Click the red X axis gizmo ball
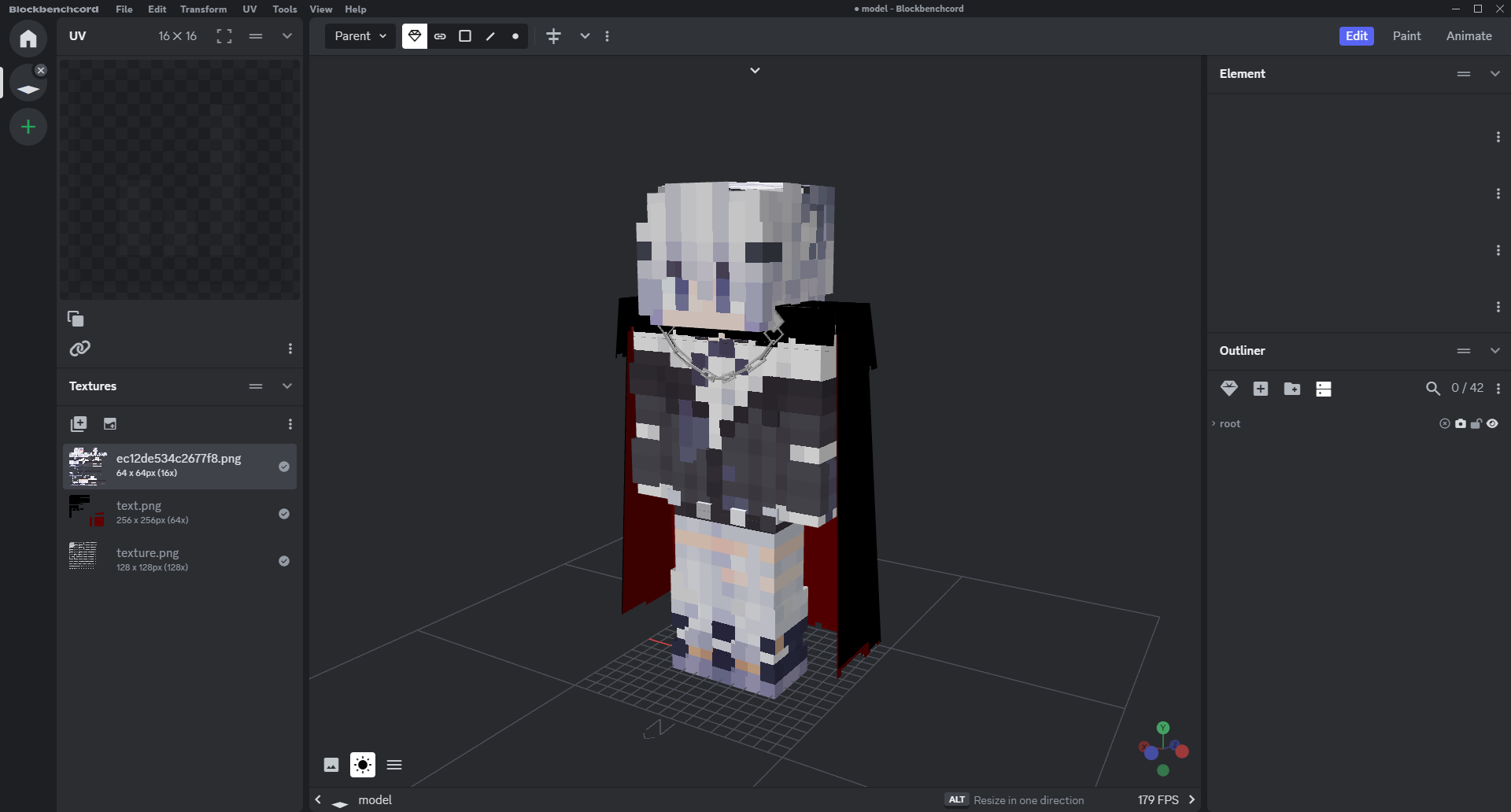This screenshot has height=812, width=1511. coord(1182,752)
